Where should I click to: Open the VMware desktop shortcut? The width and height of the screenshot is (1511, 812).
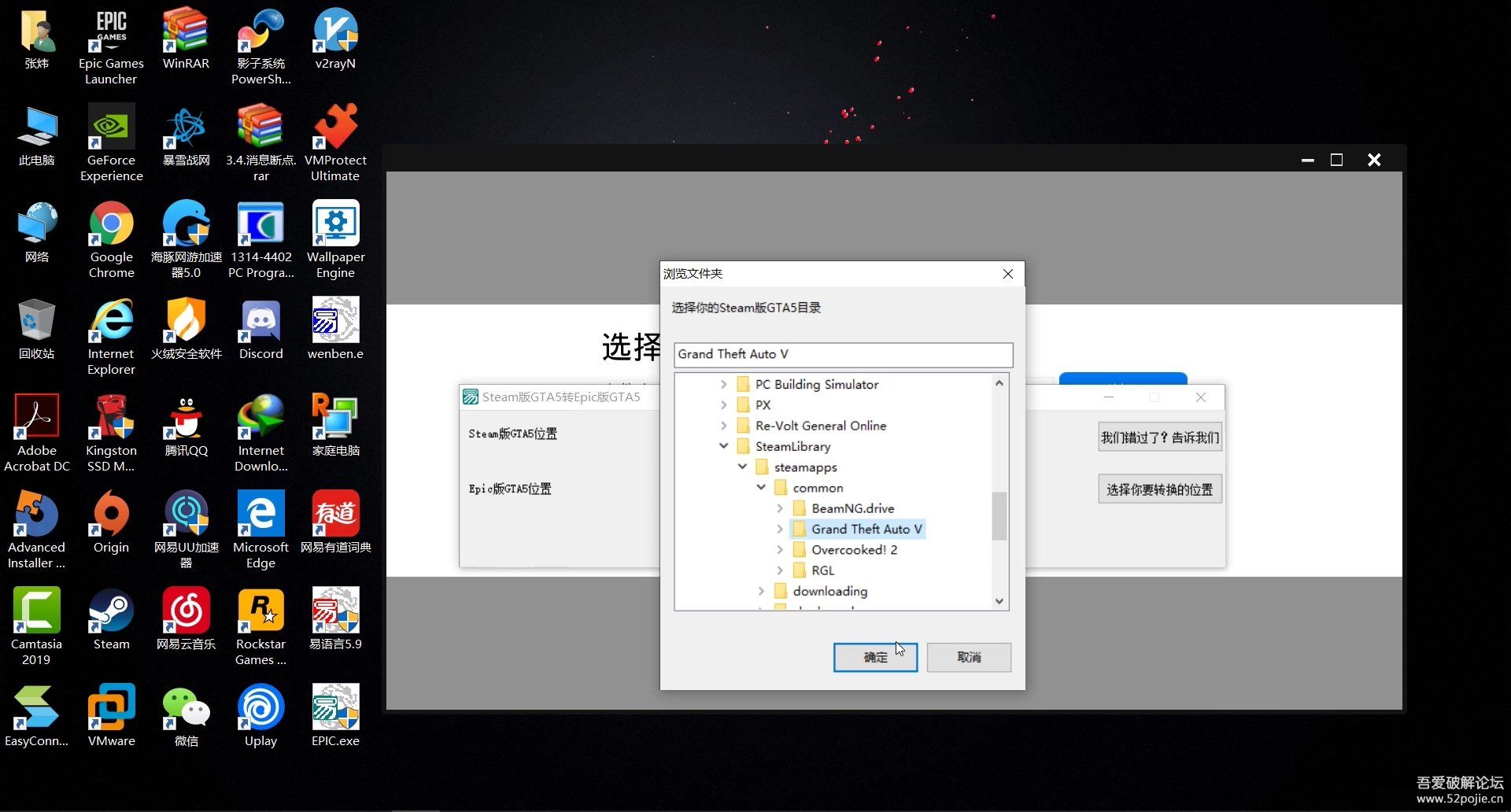point(111,716)
